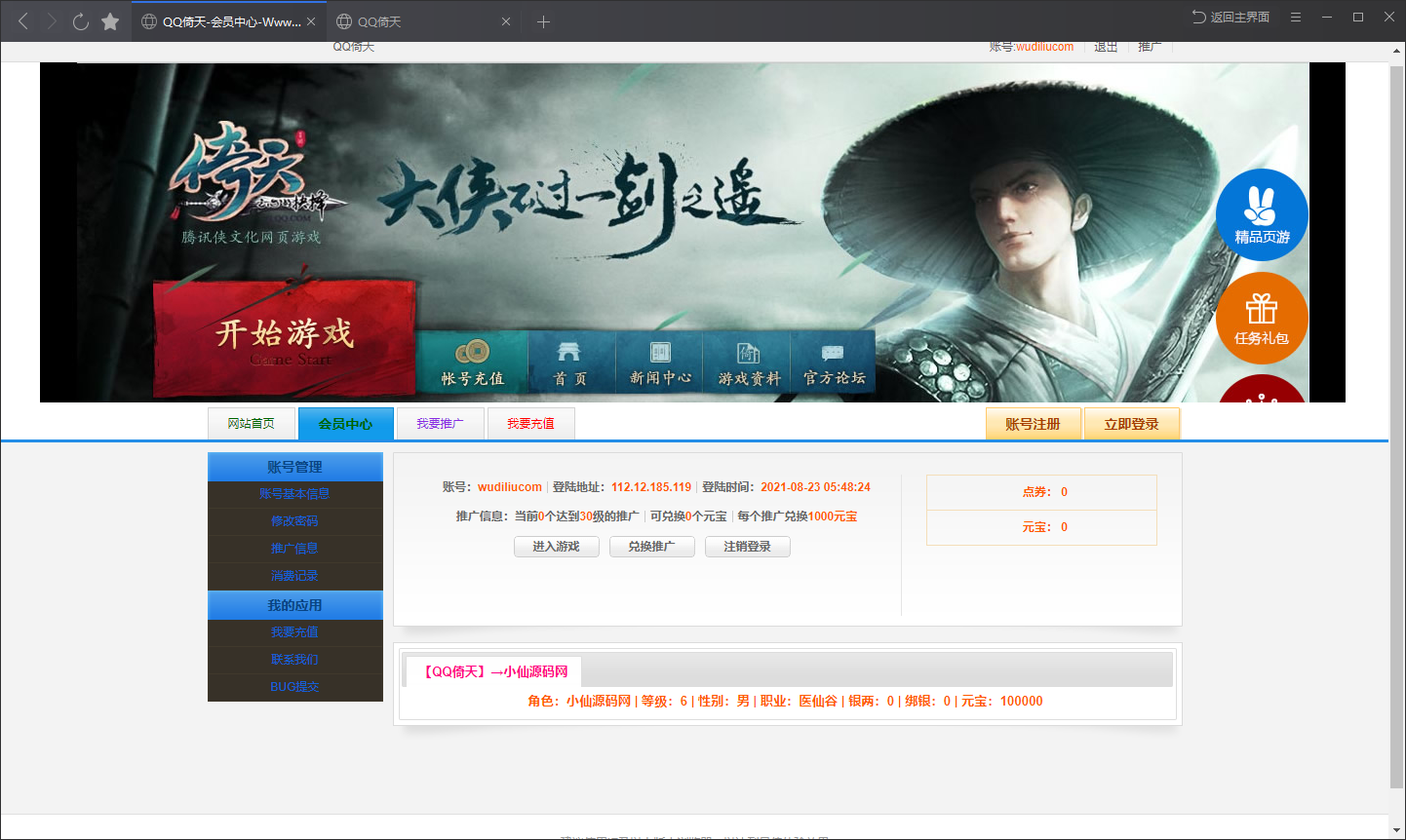1406x840 pixels.
Task: Reload the page with the refresh icon
Action: (x=81, y=21)
